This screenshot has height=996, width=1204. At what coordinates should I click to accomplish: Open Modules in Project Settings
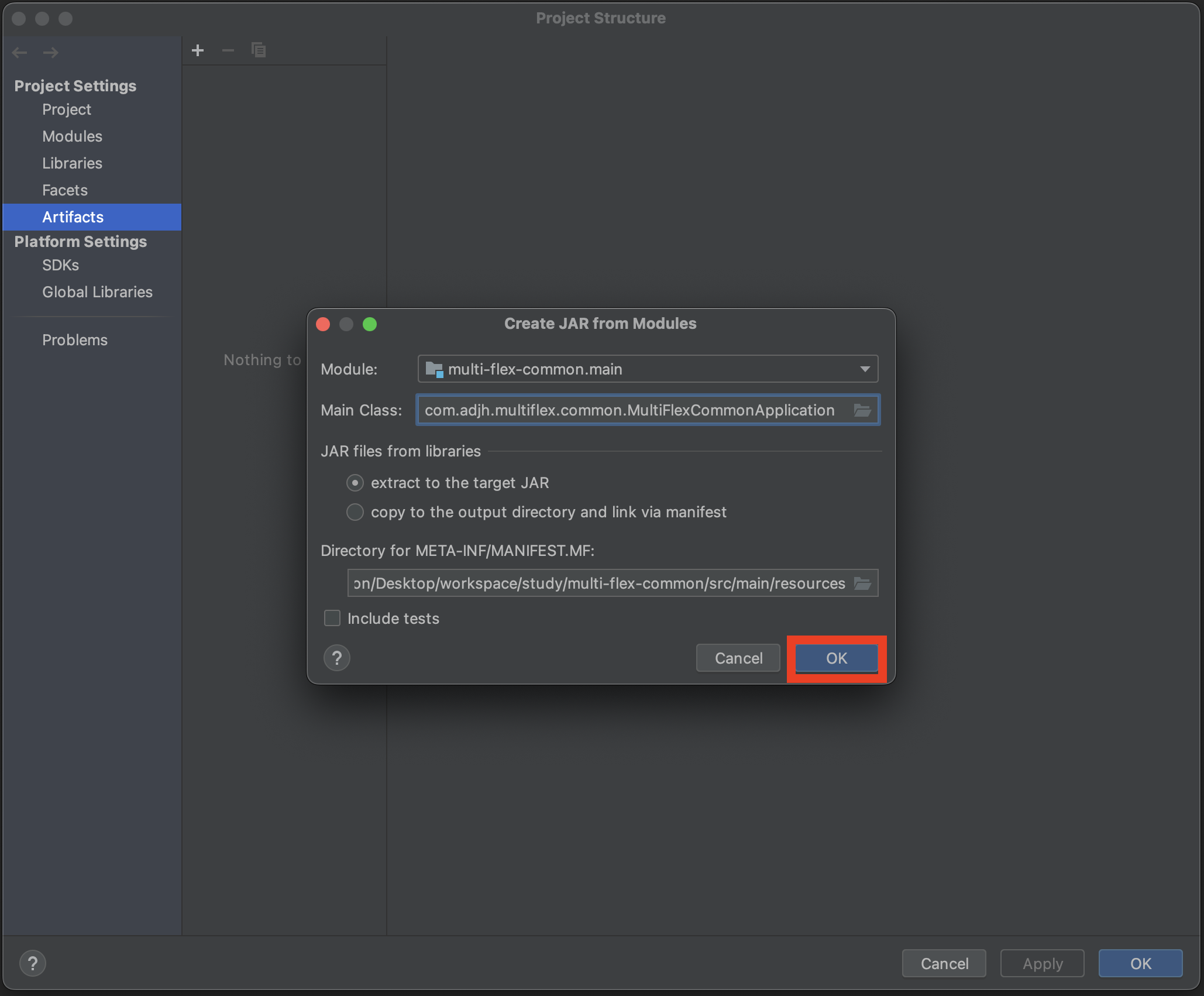(72, 136)
